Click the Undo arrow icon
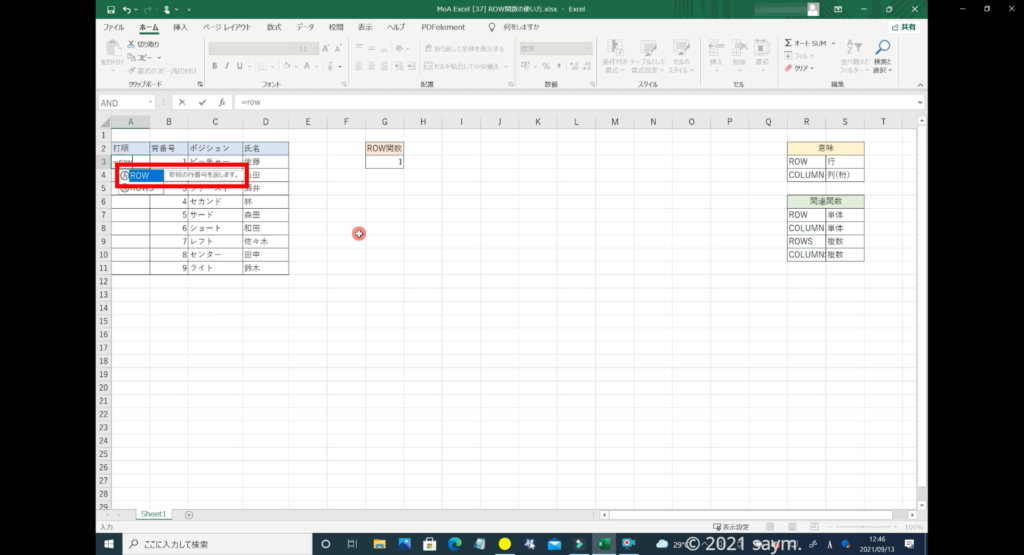The image size is (1024, 555). pyautogui.click(x=127, y=8)
